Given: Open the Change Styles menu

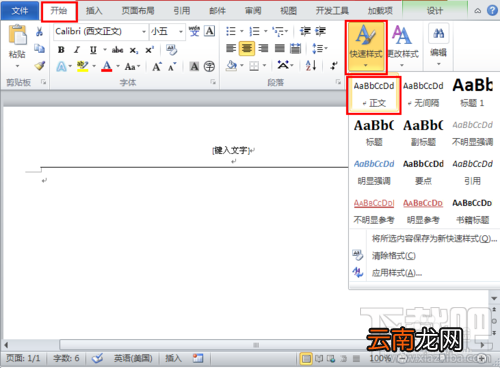Looking at the screenshot, I should [x=403, y=47].
